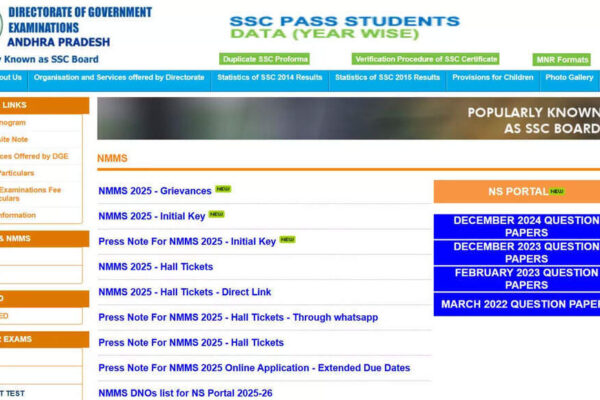The image size is (600, 400).
Task: Click SSC Pass Students Data (Year Wise) banner
Action: 344,27
